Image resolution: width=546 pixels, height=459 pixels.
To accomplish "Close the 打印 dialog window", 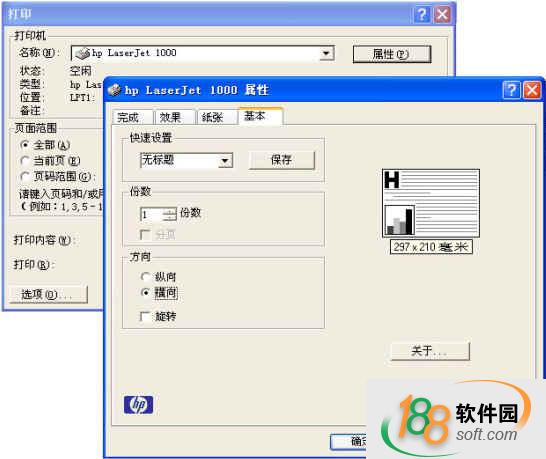I will click(442, 15).
